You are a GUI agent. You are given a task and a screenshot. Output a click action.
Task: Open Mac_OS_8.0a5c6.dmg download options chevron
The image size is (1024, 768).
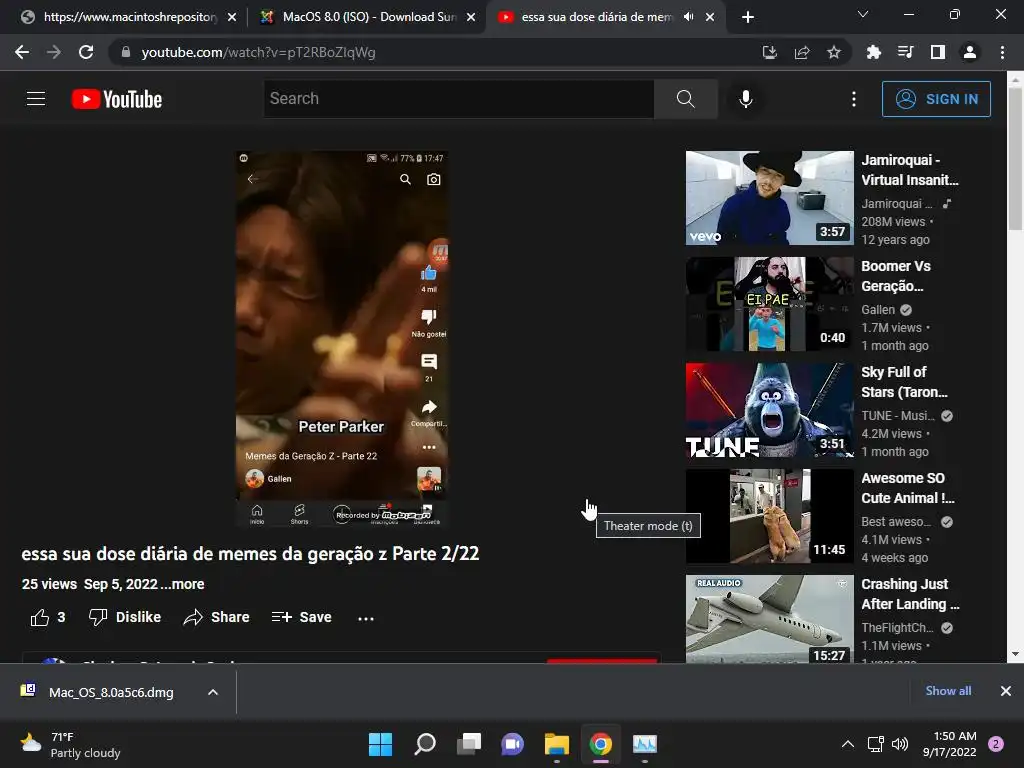(x=213, y=692)
